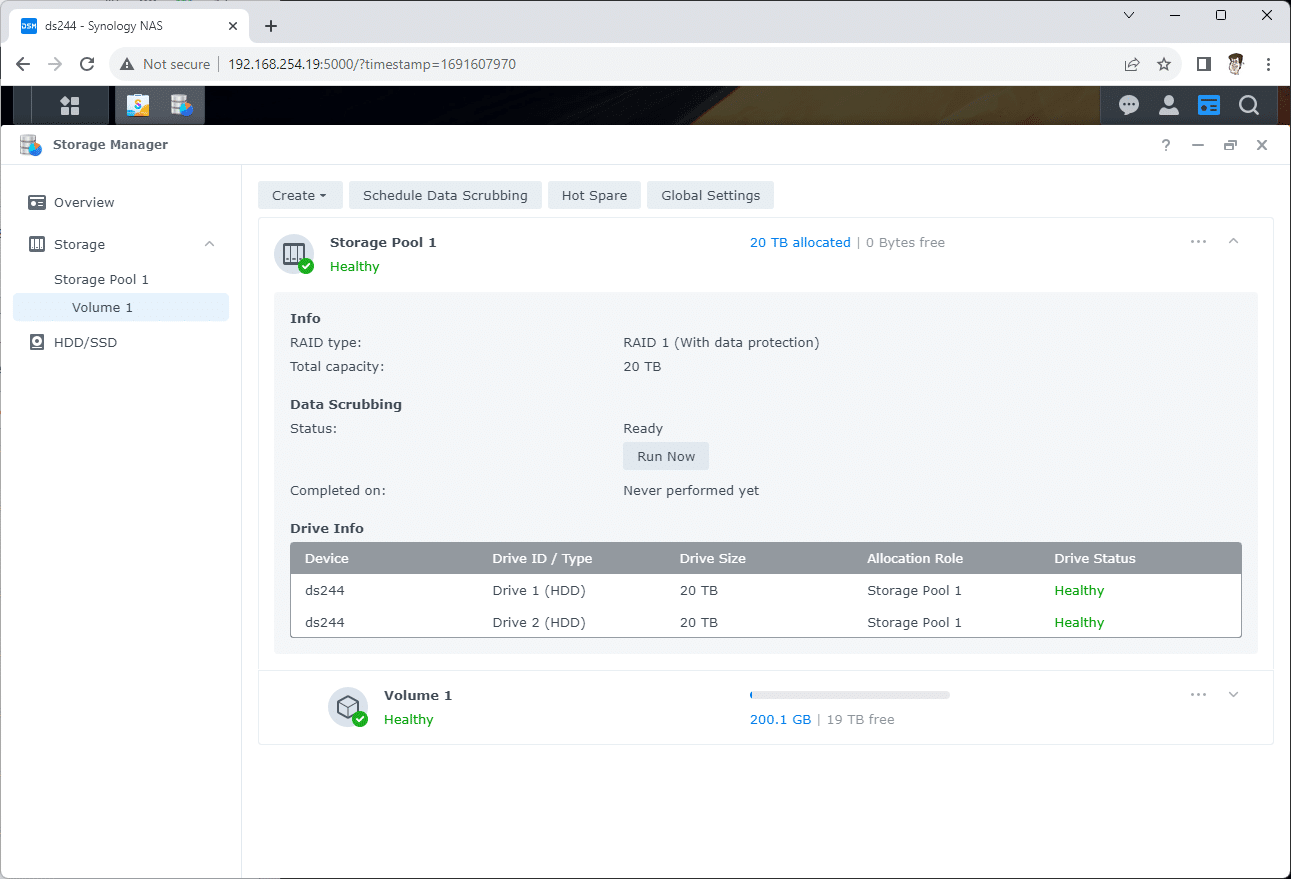Viewport: 1291px width, 879px height.
Task: Click Volume 1 200.1 GB usage link
Action: (x=780, y=719)
